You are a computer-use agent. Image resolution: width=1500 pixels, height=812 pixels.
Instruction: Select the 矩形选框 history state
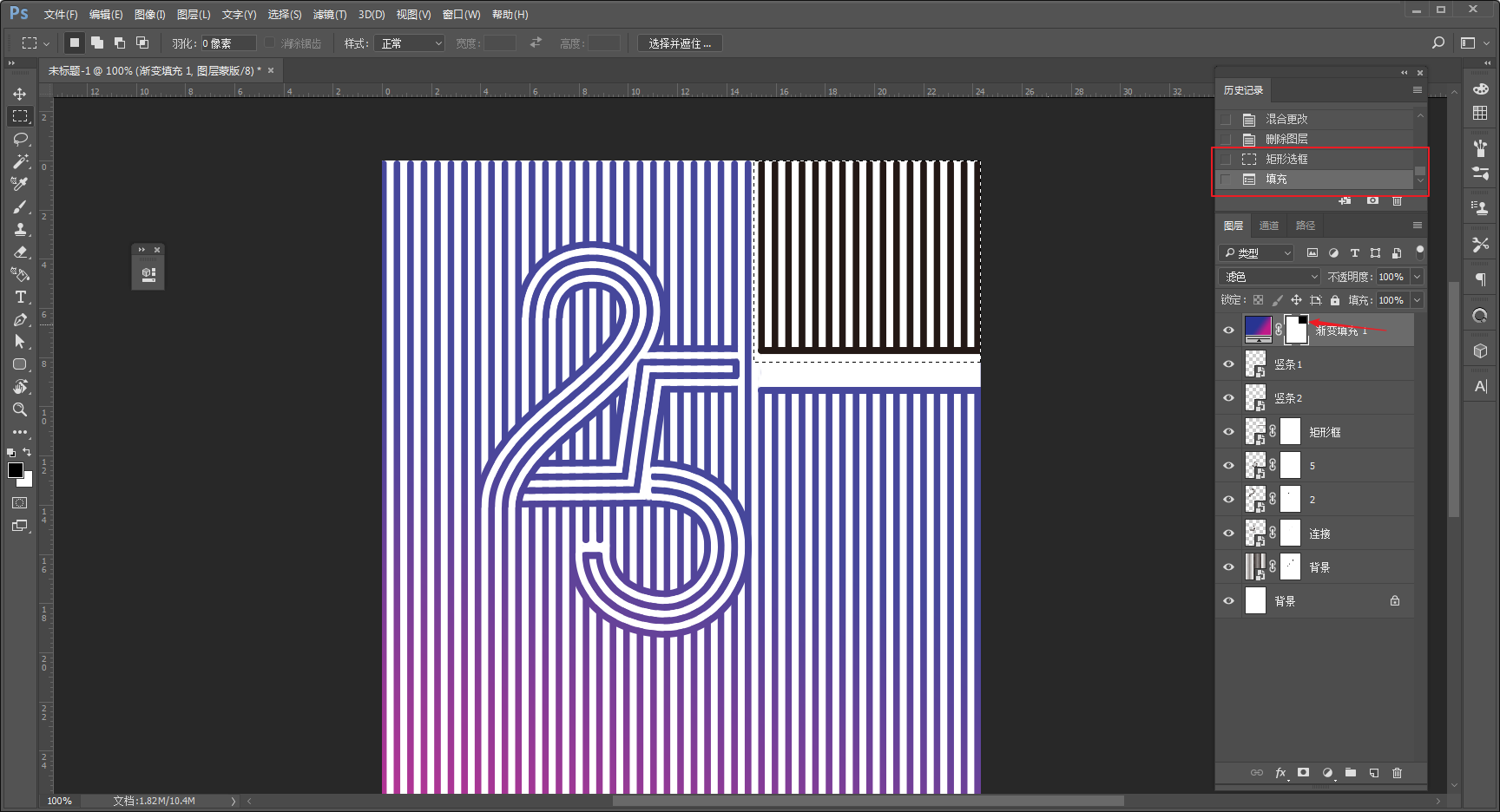1315,159
